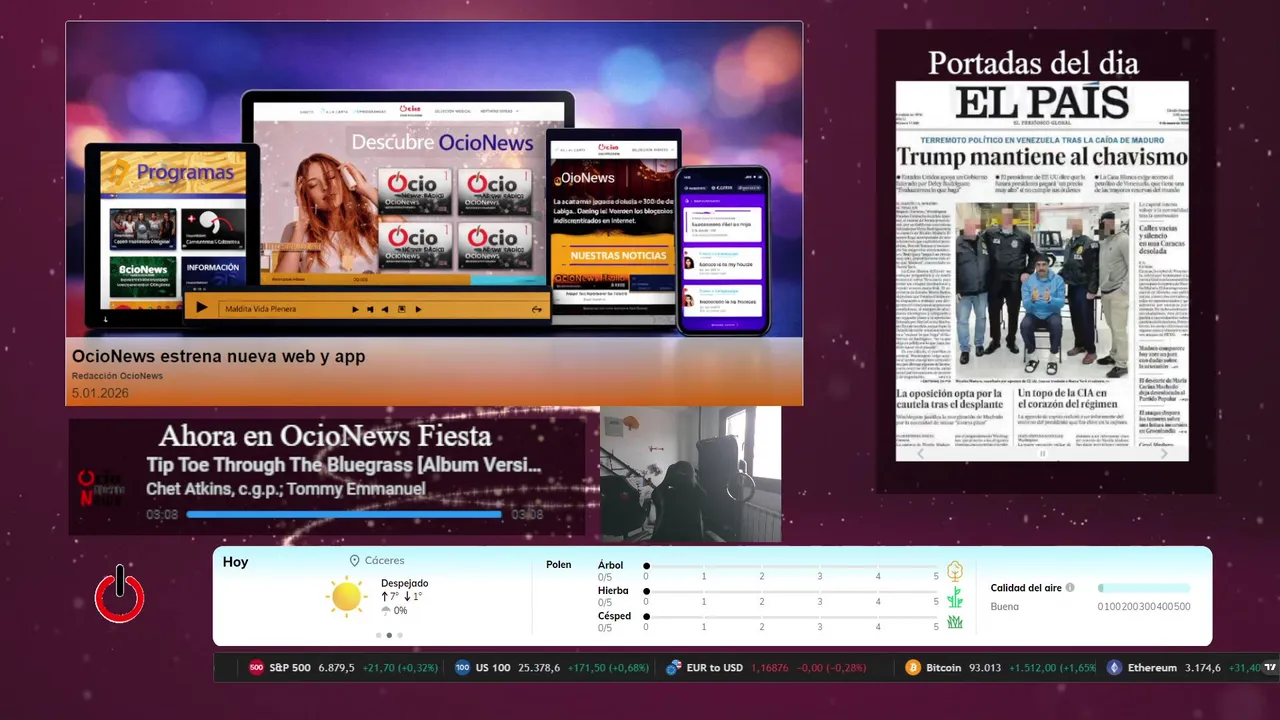Click the orange Bitcoin icon
The width and height of the screenshot is (1280, 720).
913,668
